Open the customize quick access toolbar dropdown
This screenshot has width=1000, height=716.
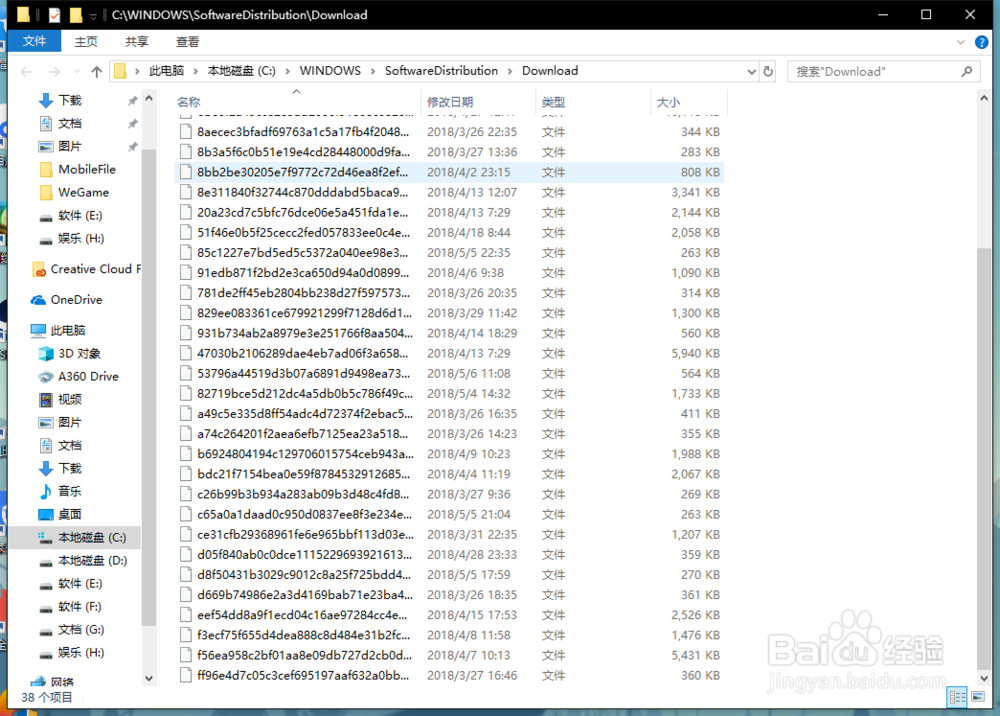pyautogui.click(x=92, y=14)
